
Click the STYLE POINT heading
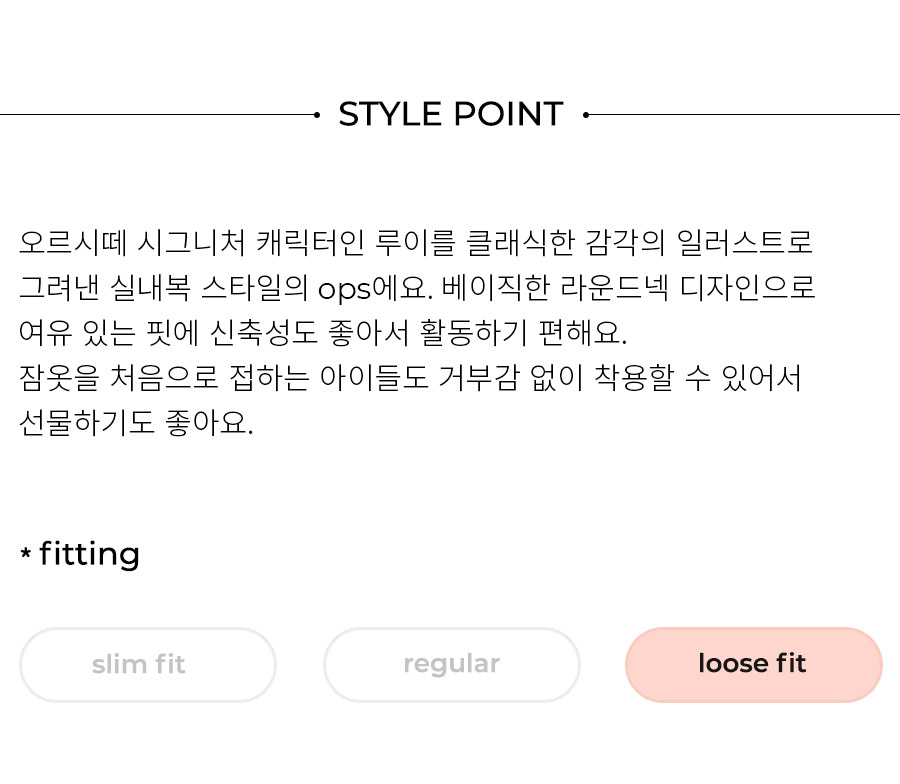[x=451, y=114]
